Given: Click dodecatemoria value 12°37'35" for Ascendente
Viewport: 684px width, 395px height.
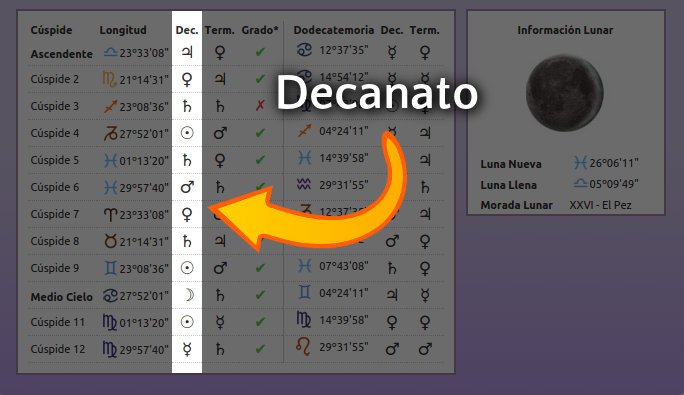Looking at the screenshot, I should coord(344,50).
